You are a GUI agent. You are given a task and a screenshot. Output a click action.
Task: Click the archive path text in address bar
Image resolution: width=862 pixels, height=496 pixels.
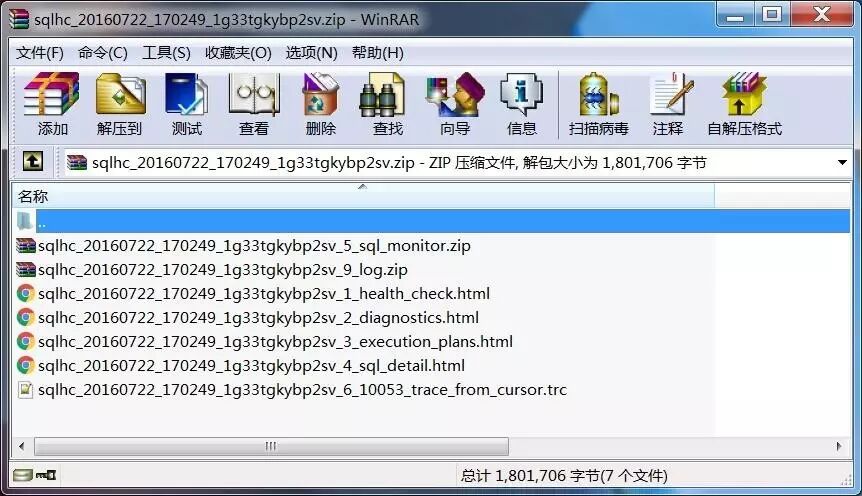pos(399,162)
